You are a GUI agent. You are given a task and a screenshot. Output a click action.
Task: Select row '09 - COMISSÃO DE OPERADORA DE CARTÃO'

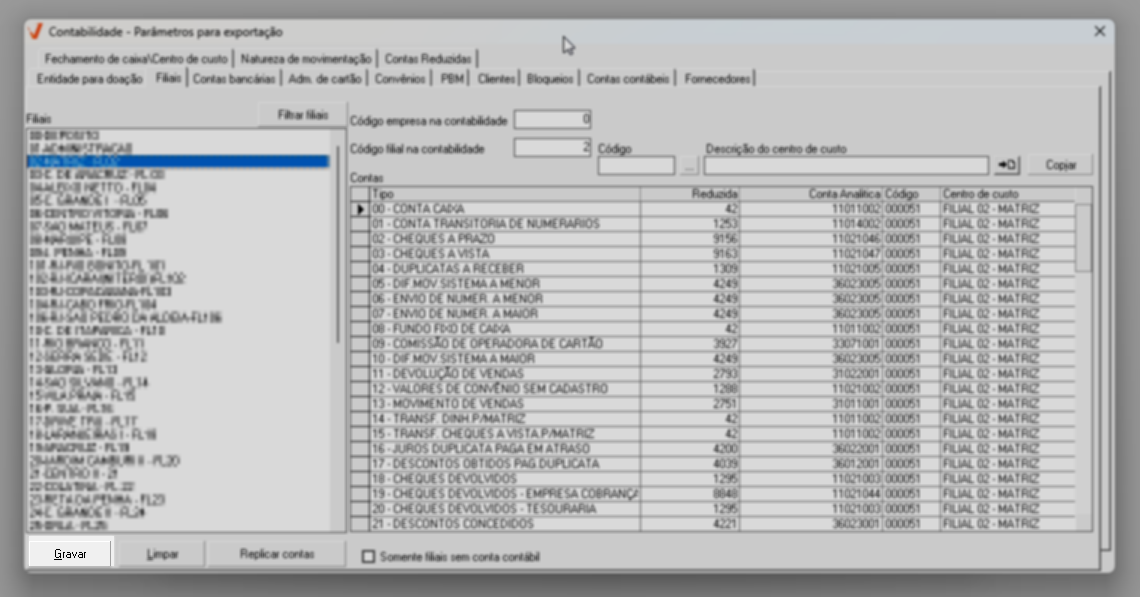point(712,344)
